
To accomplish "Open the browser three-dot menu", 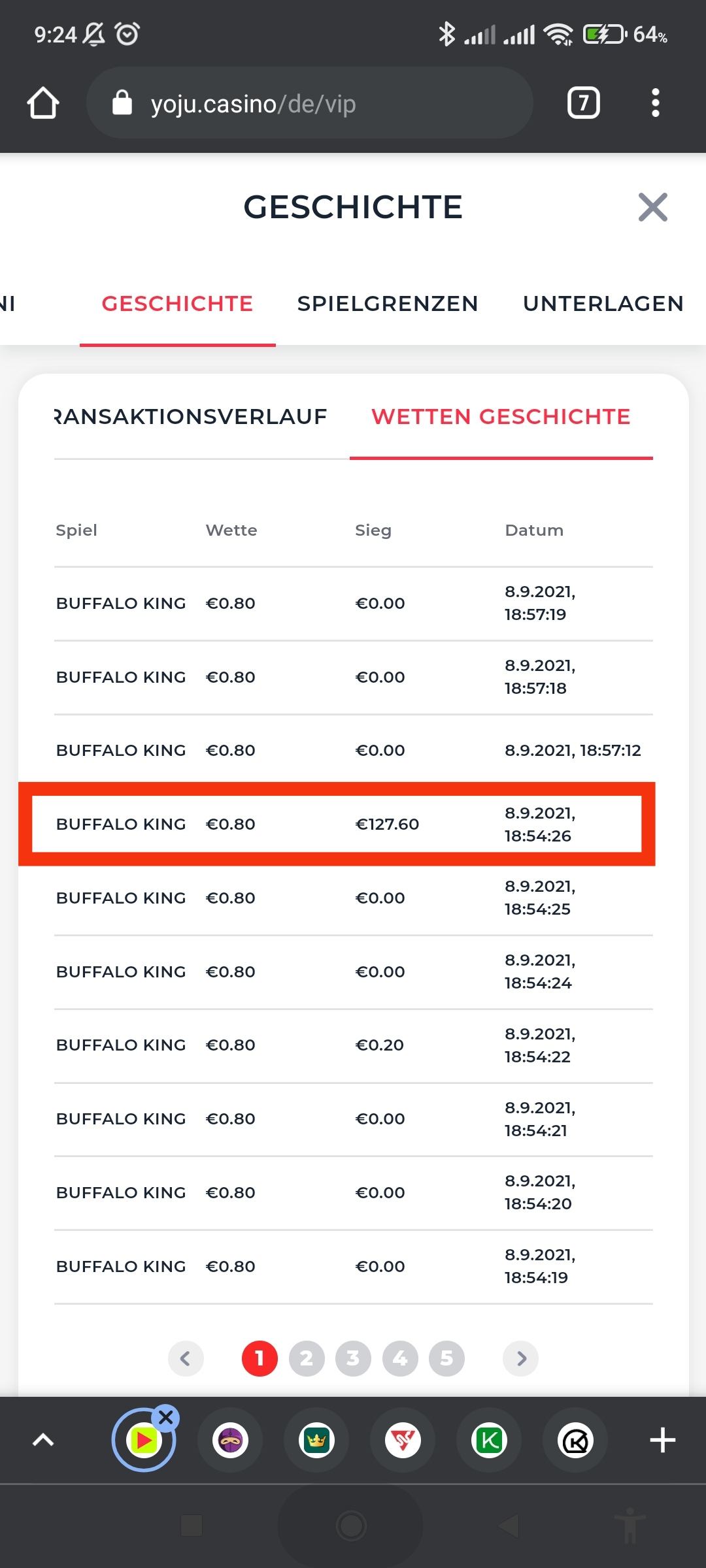I will pyautogui.click(x=655, y=103).
